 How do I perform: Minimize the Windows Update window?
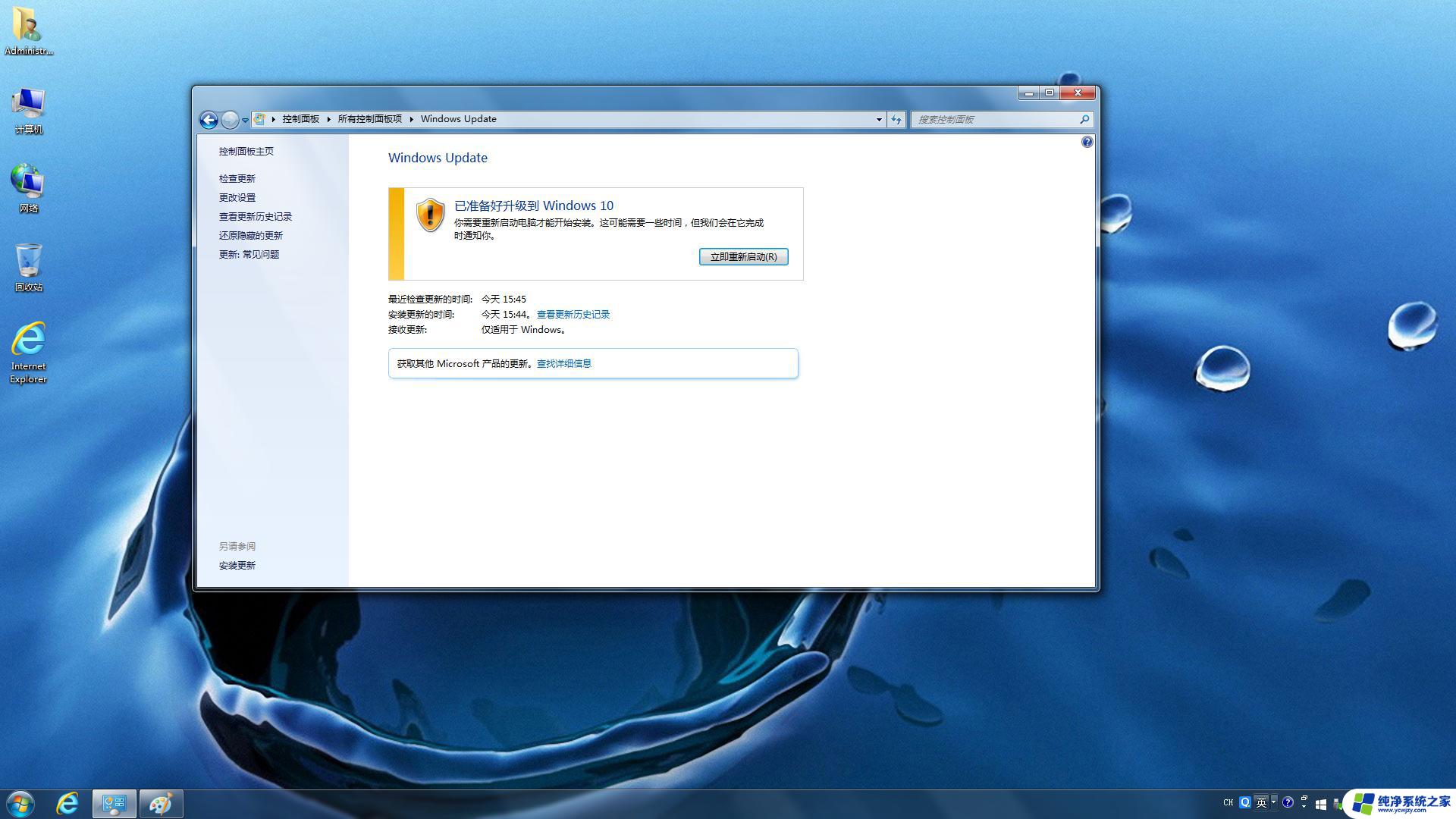[x=1028, y=93]
